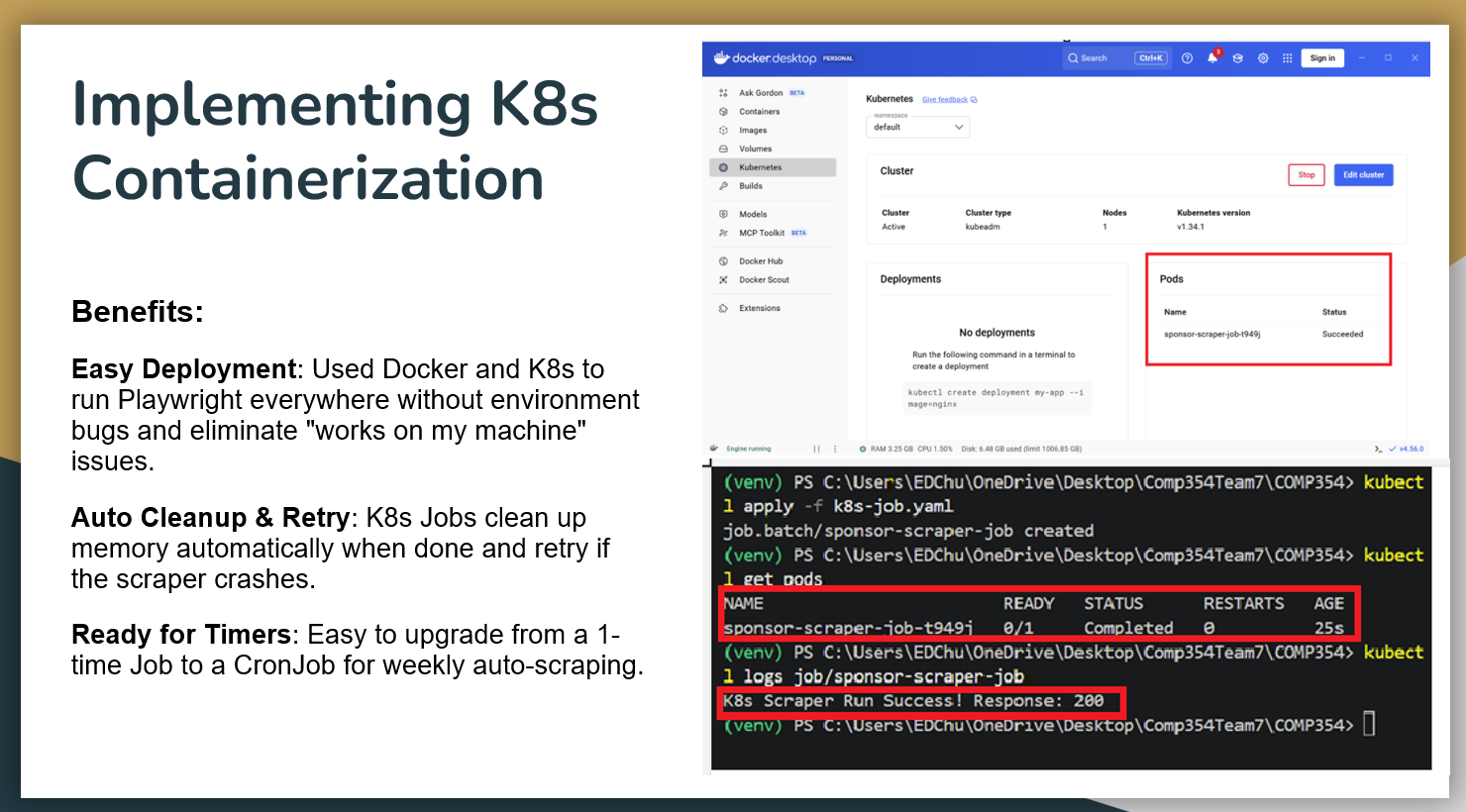Viewport: 1466px width, 812px height.
Task: Click the search magnifier icon
Action: click(1073, 58)
